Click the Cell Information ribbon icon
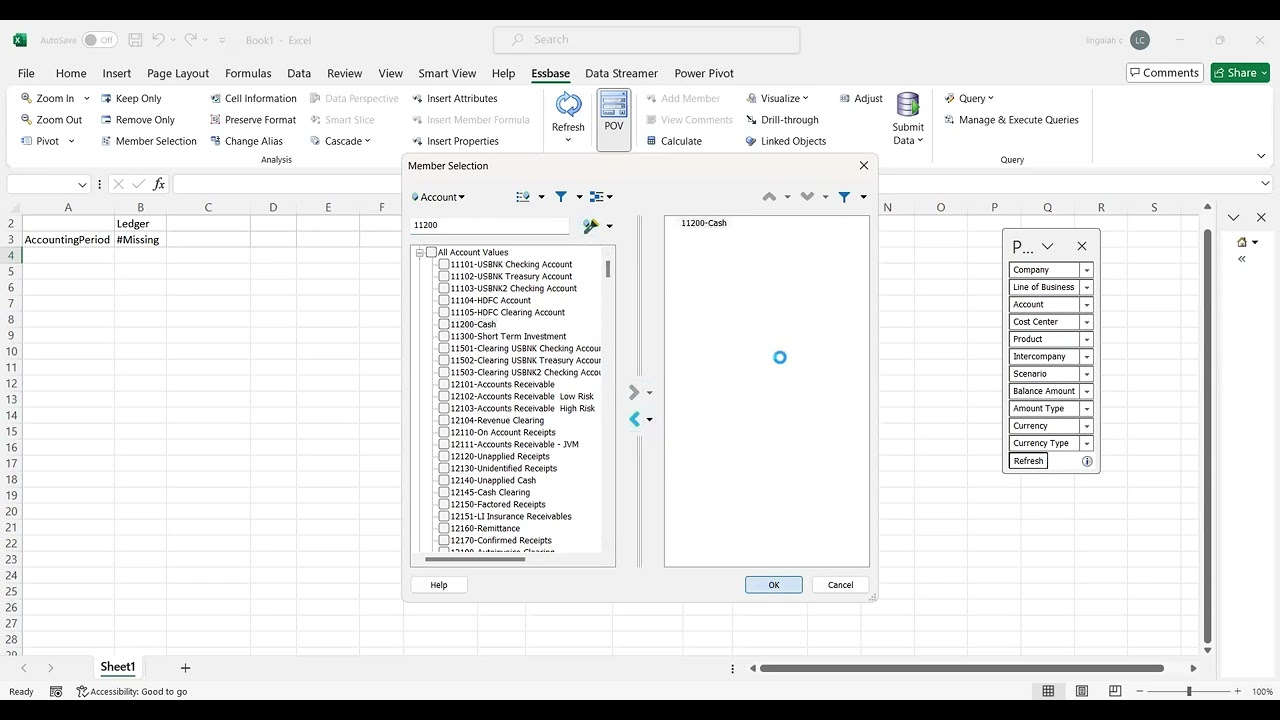1280x720 pixels. click(215, 98)
